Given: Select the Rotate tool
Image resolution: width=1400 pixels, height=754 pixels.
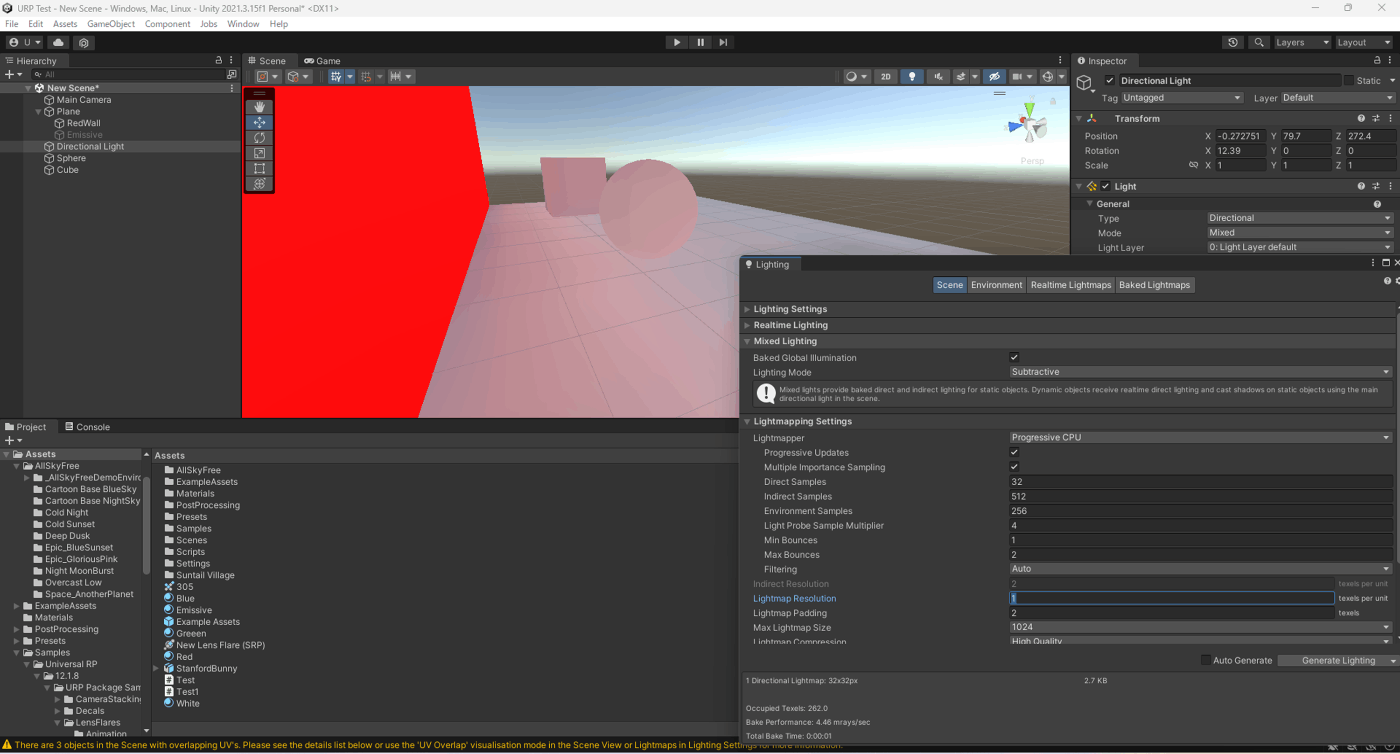Looking at the screenshot, I should tap(259, 137).
